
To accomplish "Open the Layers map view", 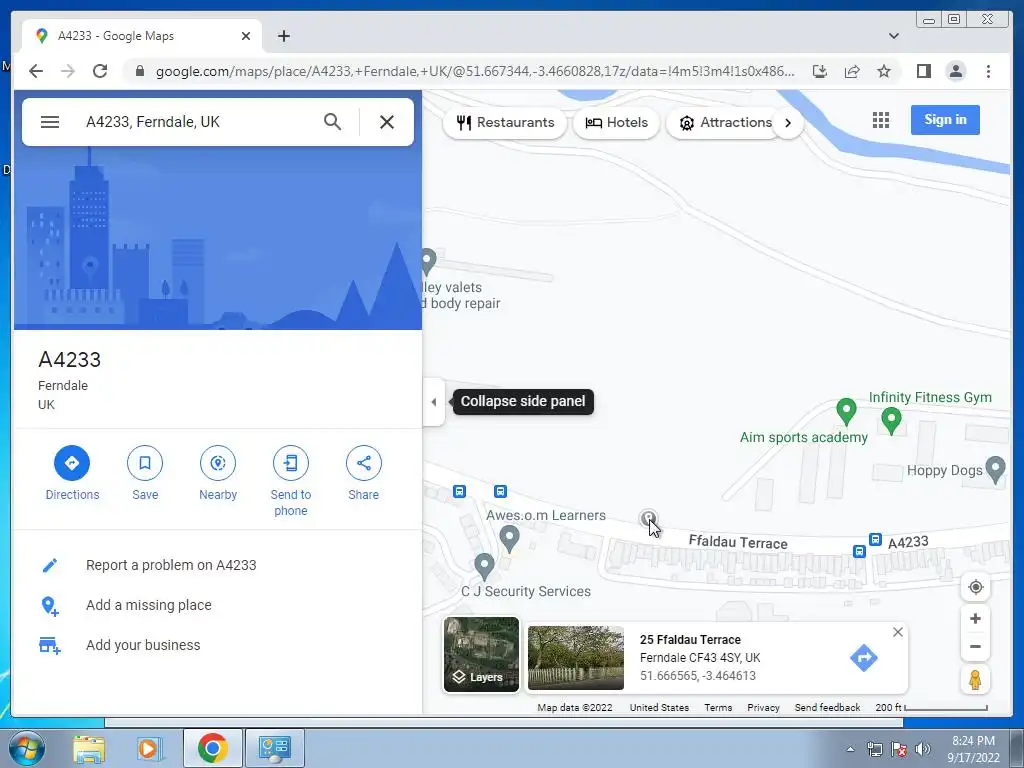I will [x=481, y=654].
